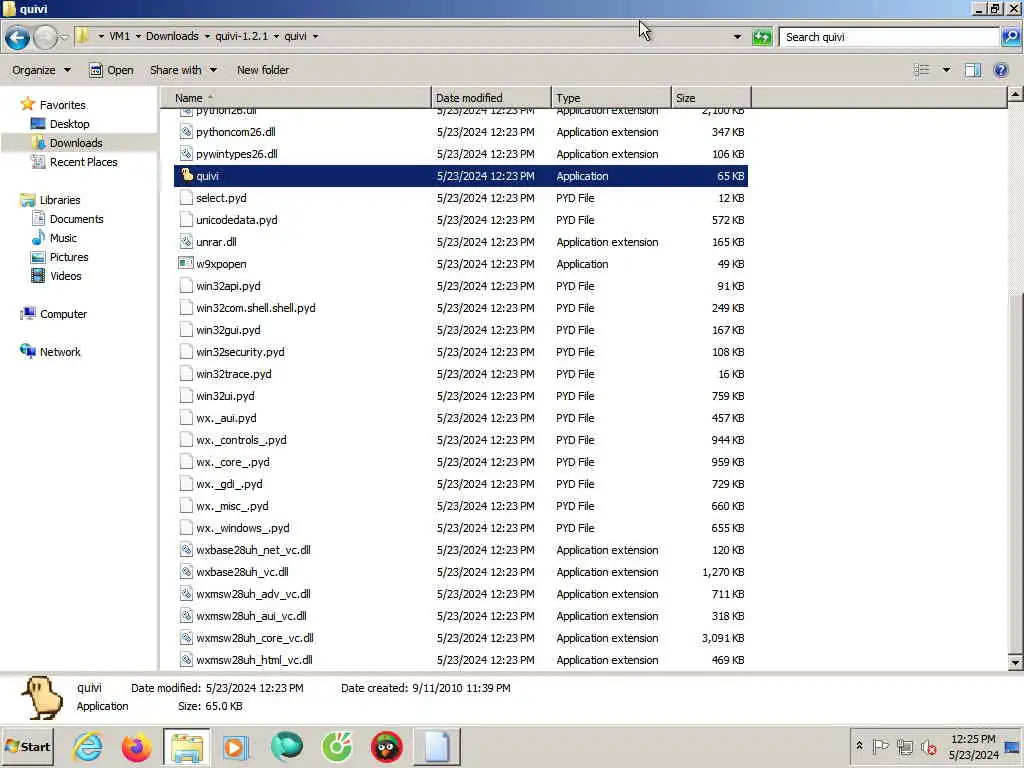Click the muted volume tray icon
1024x768 pixels.
(928, 746)
